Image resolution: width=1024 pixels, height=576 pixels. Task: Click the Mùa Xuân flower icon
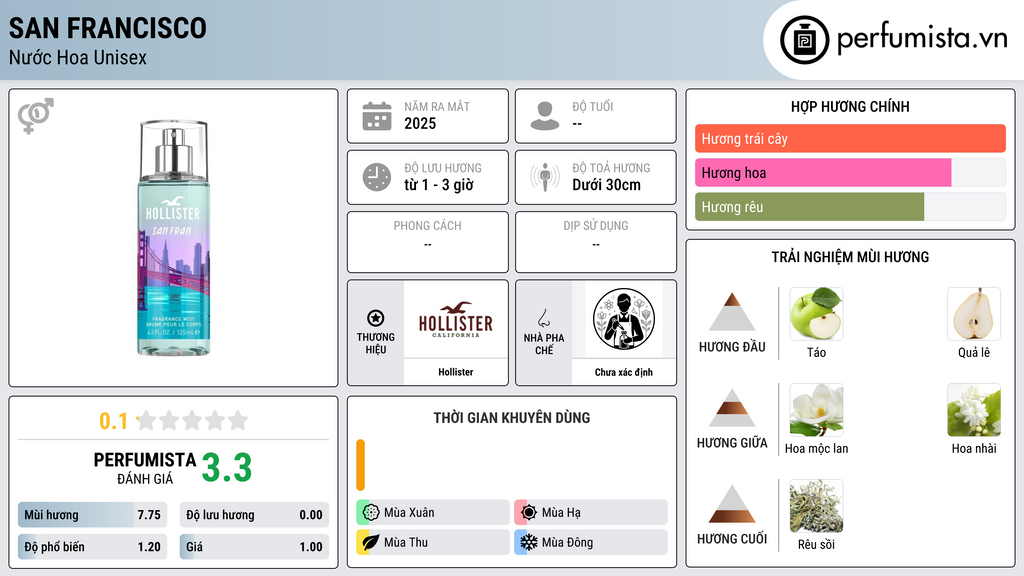coord(371,513)
